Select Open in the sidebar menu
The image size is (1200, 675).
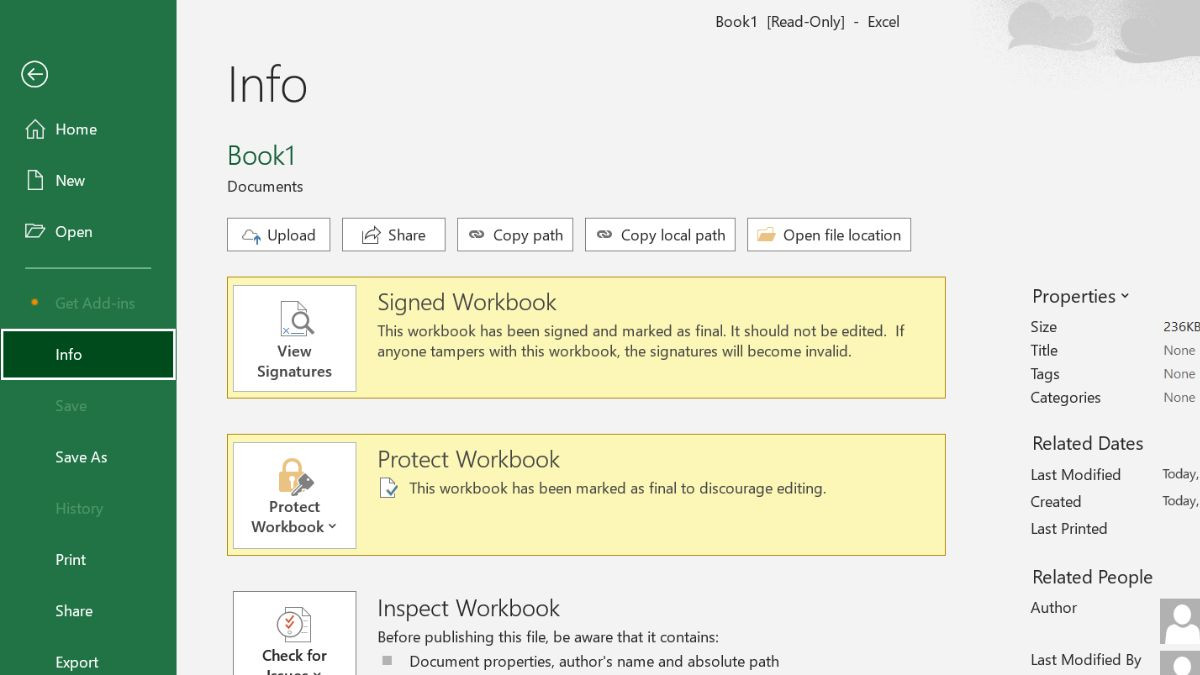(x=88, y=231)
